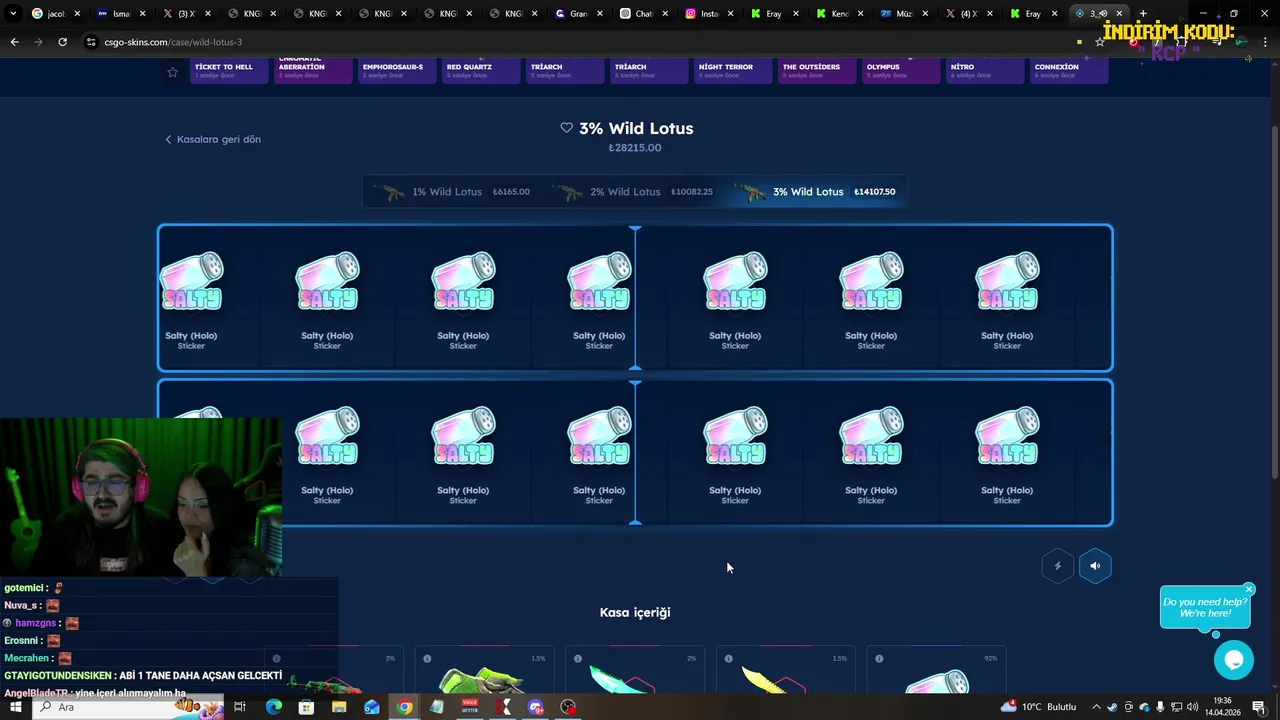Screen dimensions: 1280x720
Task: Open Task View from taskbar
Action: tap(240, 707)
